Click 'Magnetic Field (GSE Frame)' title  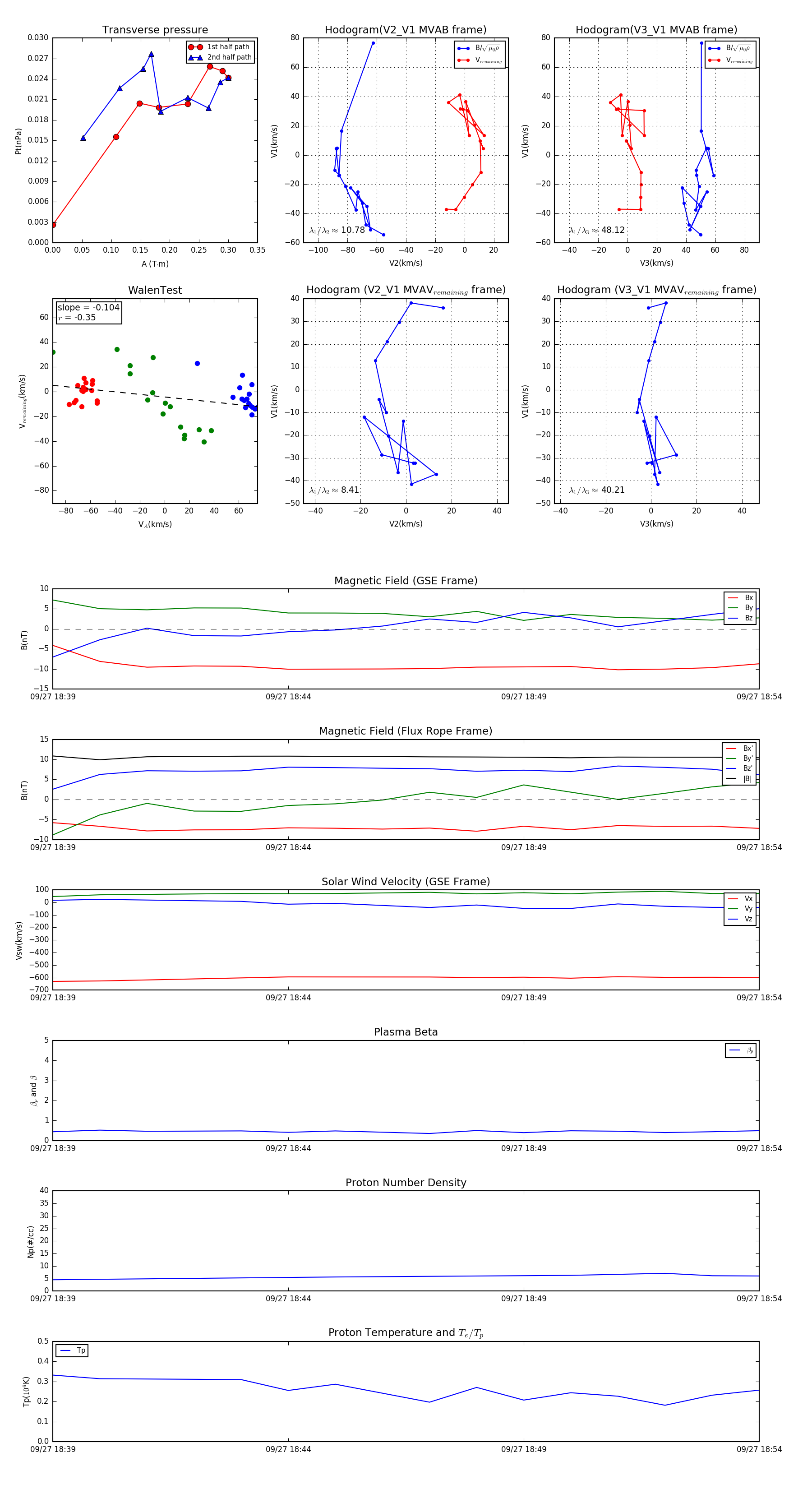406,581
